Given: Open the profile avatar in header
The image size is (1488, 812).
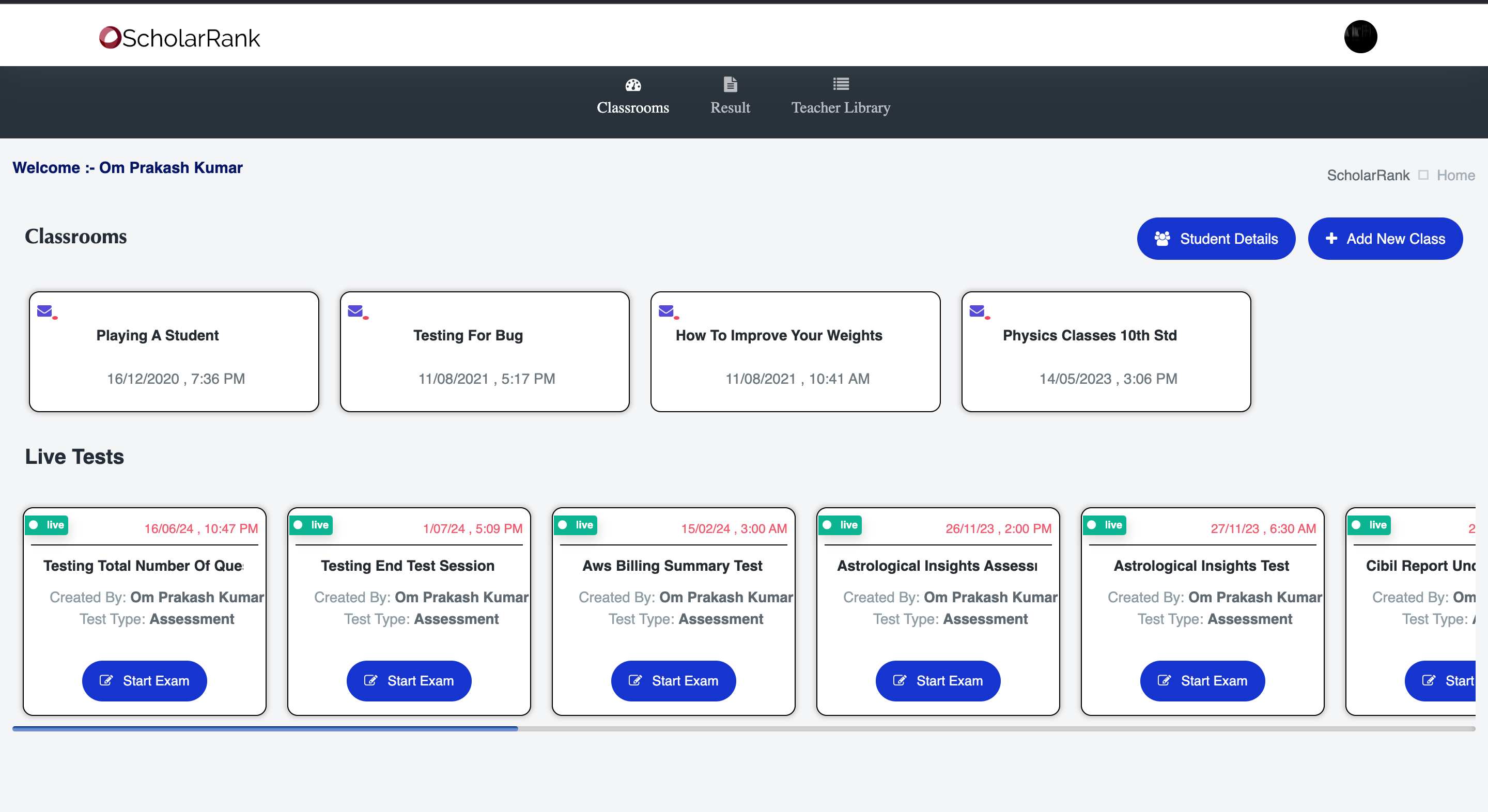Looking at the screenshot, I should [x=1360, y=36].
